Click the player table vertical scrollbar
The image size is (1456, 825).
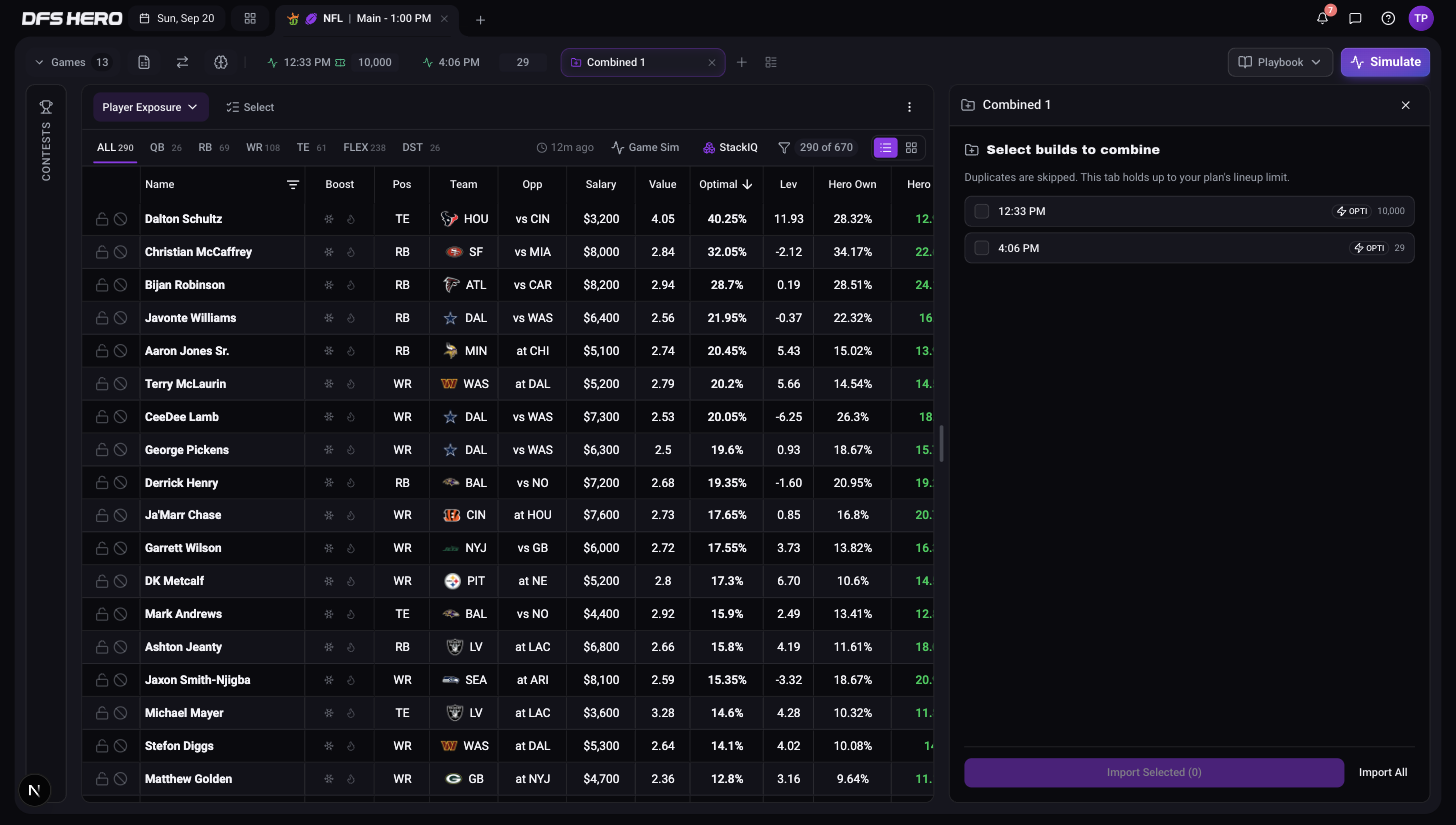(942, 443)
